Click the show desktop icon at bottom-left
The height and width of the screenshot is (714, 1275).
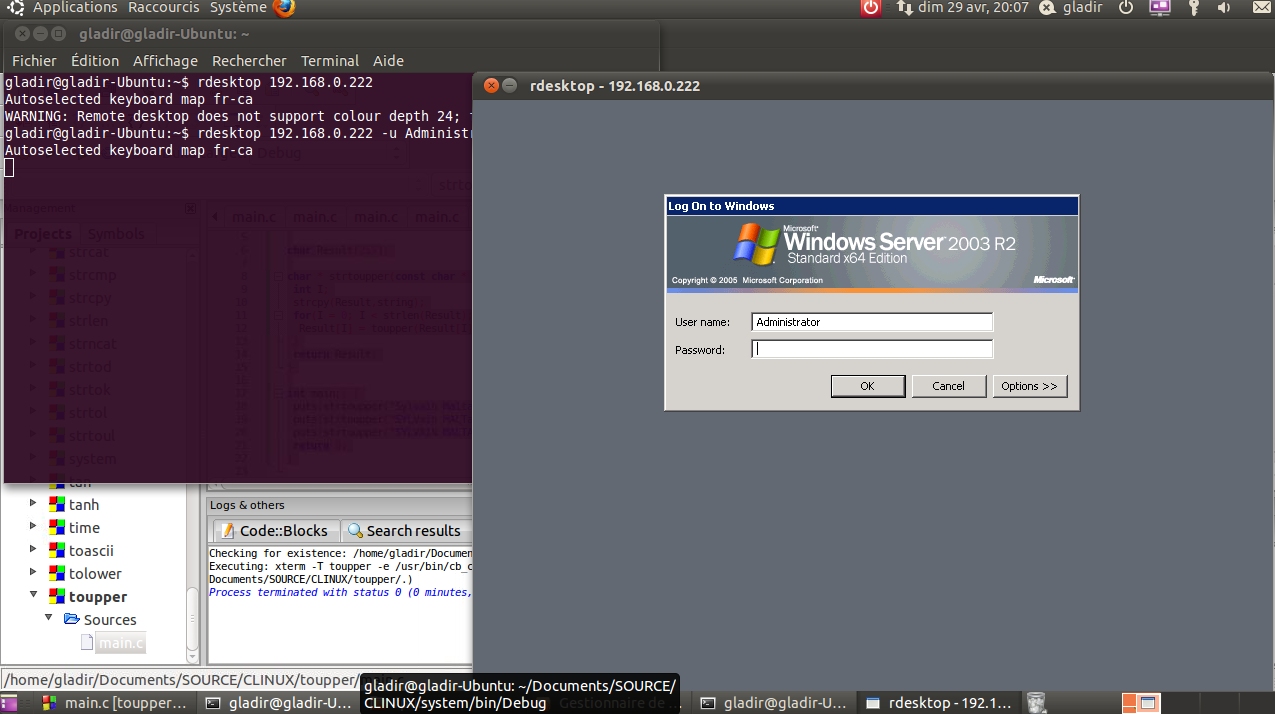coord(9,703)
